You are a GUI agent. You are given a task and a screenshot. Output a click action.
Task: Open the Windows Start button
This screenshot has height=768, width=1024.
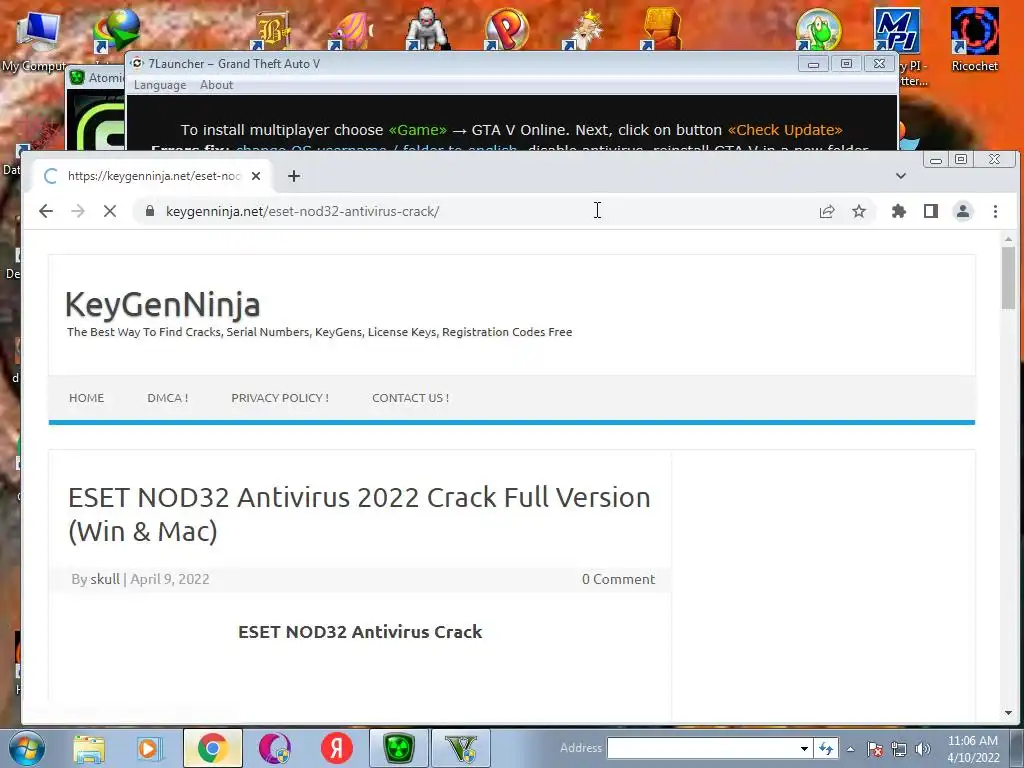coord(27,748)
